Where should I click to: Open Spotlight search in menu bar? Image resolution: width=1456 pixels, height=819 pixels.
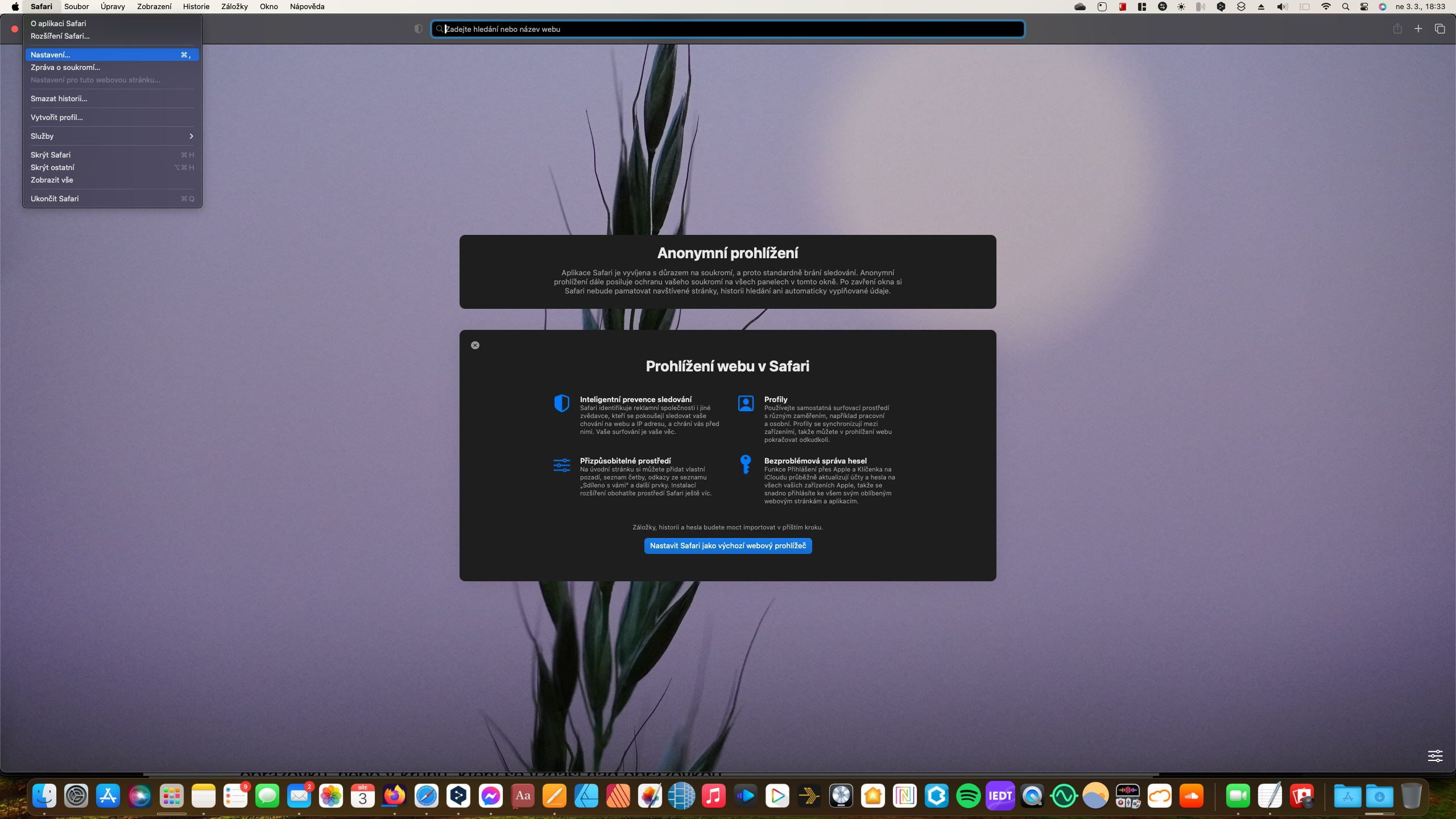click(x=1345, y=7)
